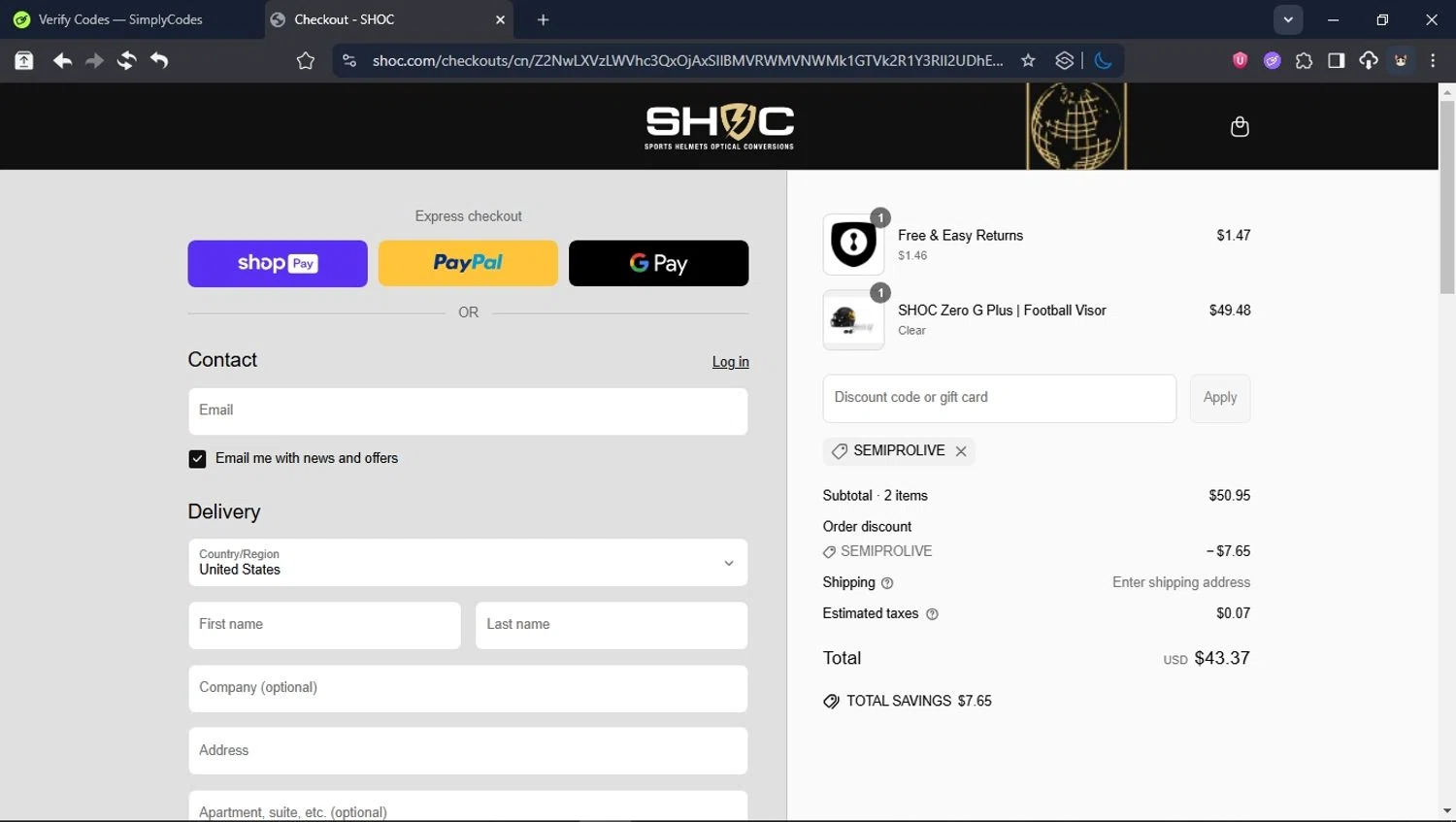Click the SHOC Zero G Plus | Football Visor name
The image size is (1456, 822).
1002,311
